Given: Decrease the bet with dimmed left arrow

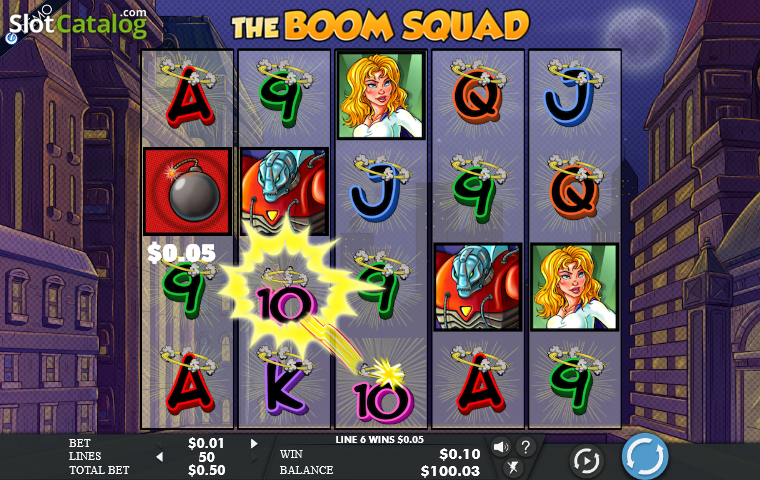Looking at the screenshot, I should [x=159, y=443].
